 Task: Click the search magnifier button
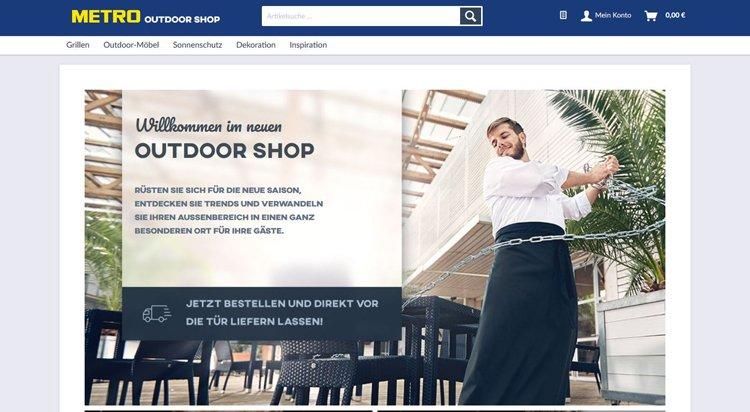(x=471, y=16)
